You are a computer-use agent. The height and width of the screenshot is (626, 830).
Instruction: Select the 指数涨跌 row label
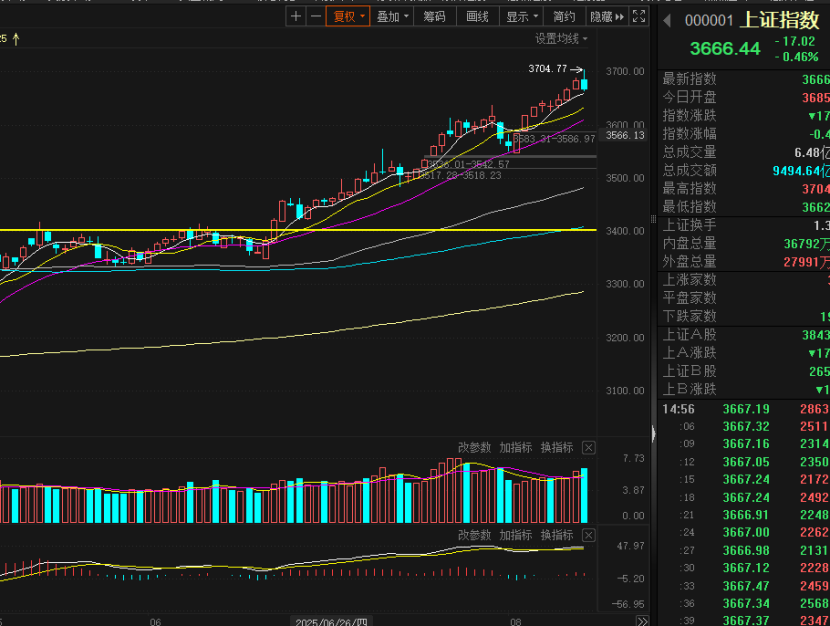coord(689,115)
